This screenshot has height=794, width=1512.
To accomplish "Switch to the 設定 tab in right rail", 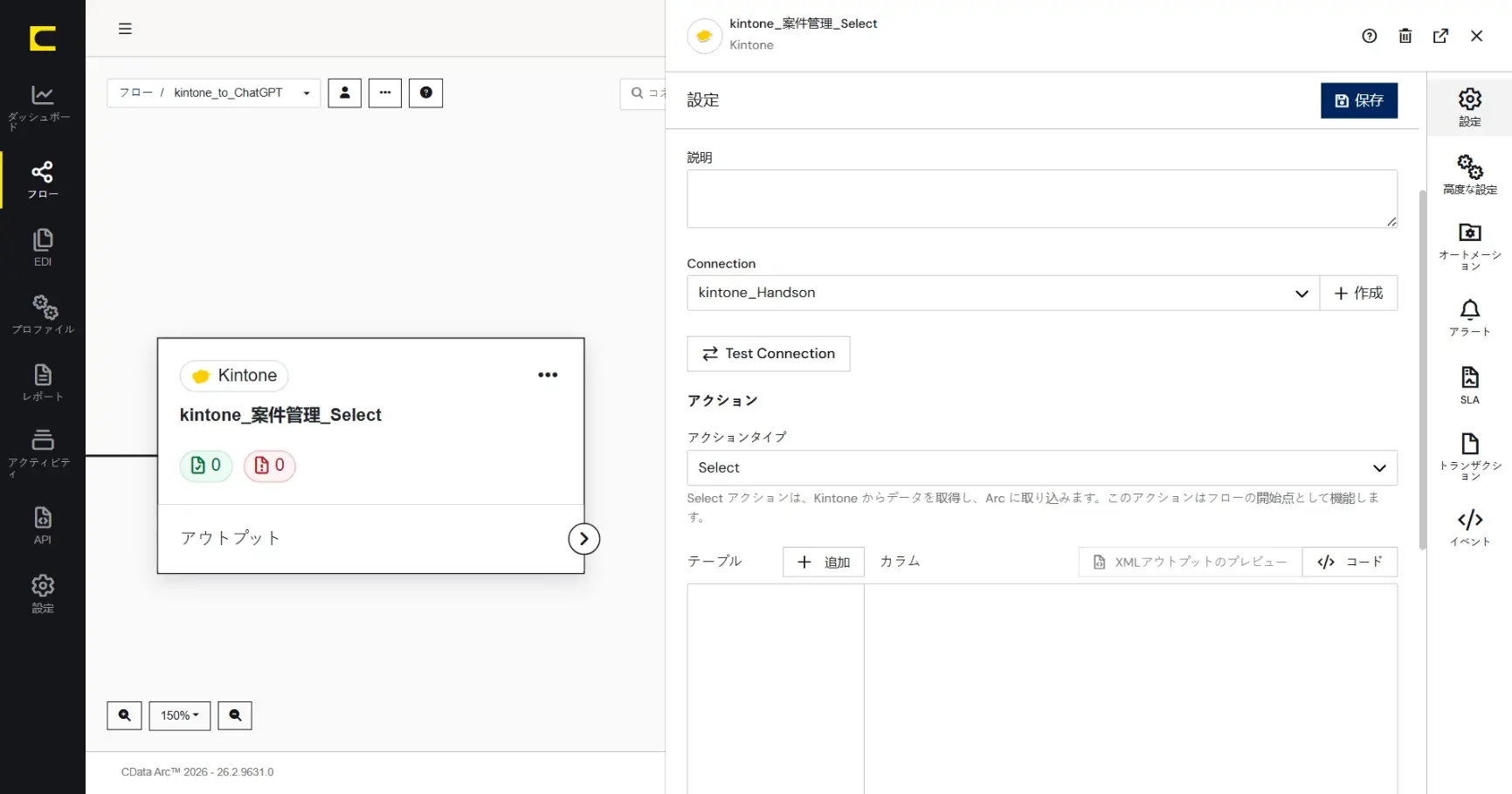I will coord(1470,107).
